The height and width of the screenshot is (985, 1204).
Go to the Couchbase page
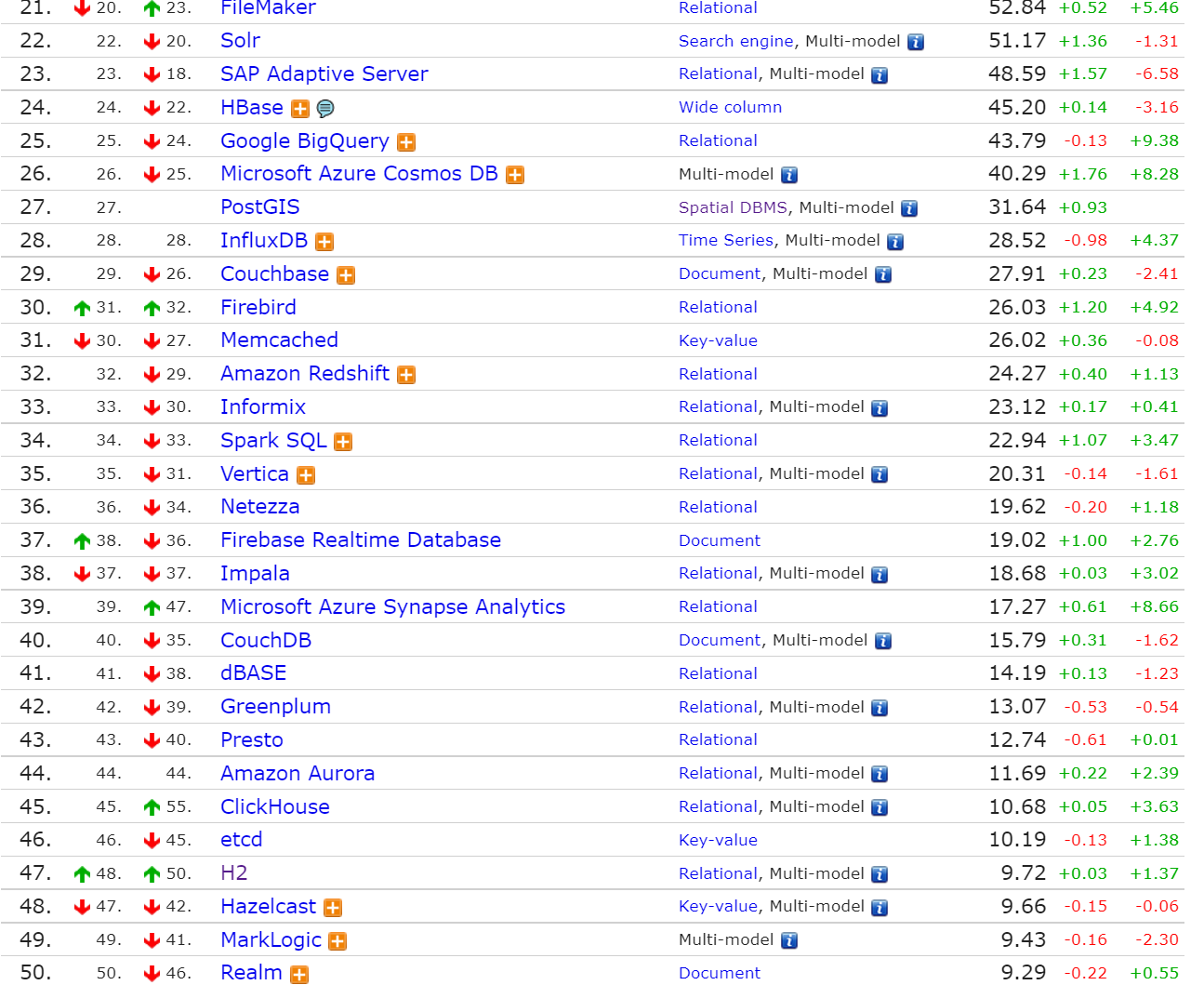pyautogui.click(x=274, y=274)
